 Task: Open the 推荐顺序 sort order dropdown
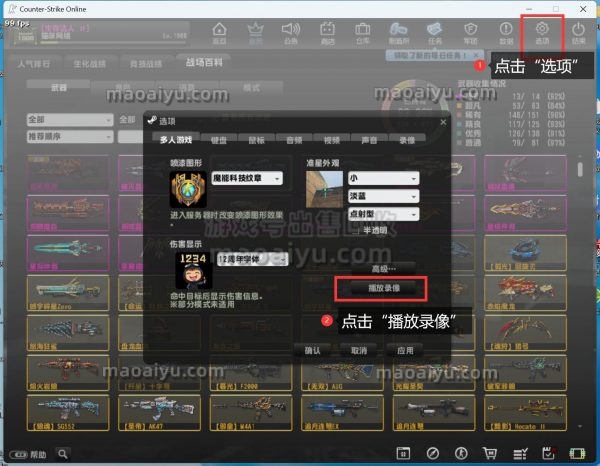click(70, 137)
